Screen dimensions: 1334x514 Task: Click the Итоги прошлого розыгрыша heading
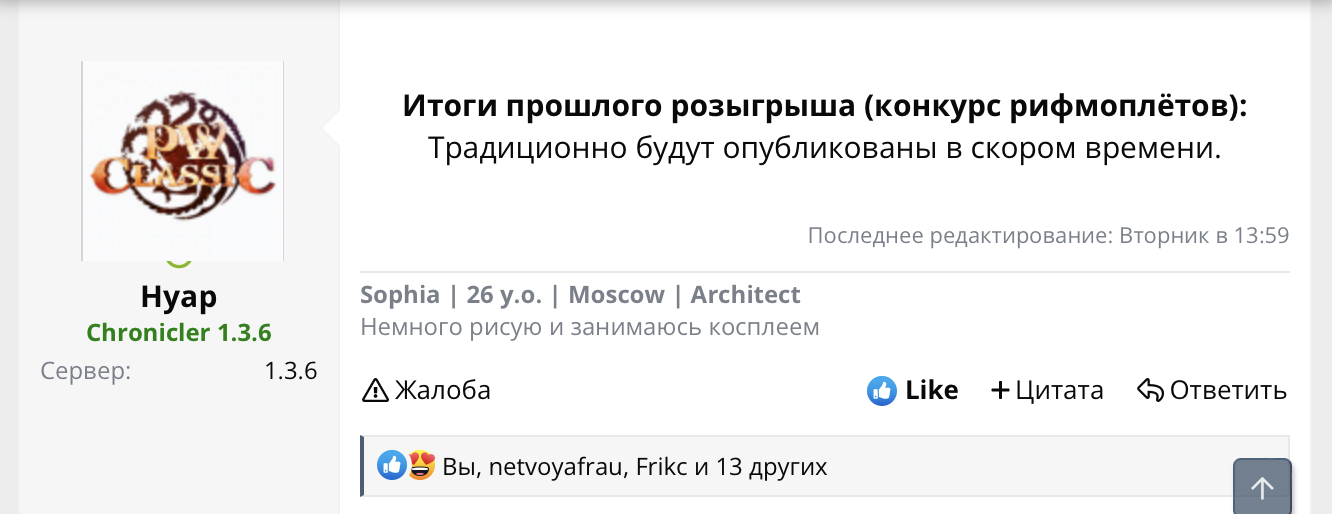tap(825, 106)
